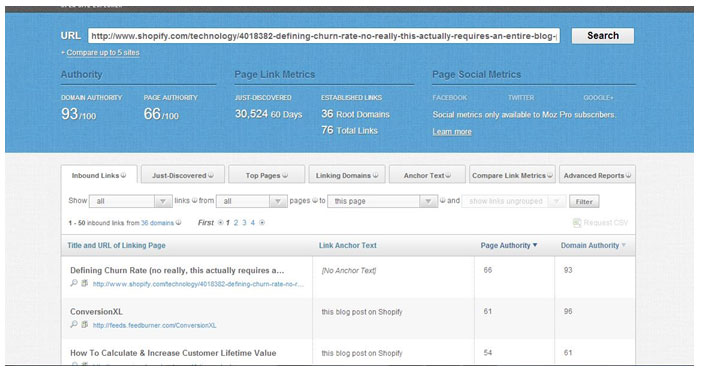Click the help icon beside Linking Domains tab

[x=376, y=175]
